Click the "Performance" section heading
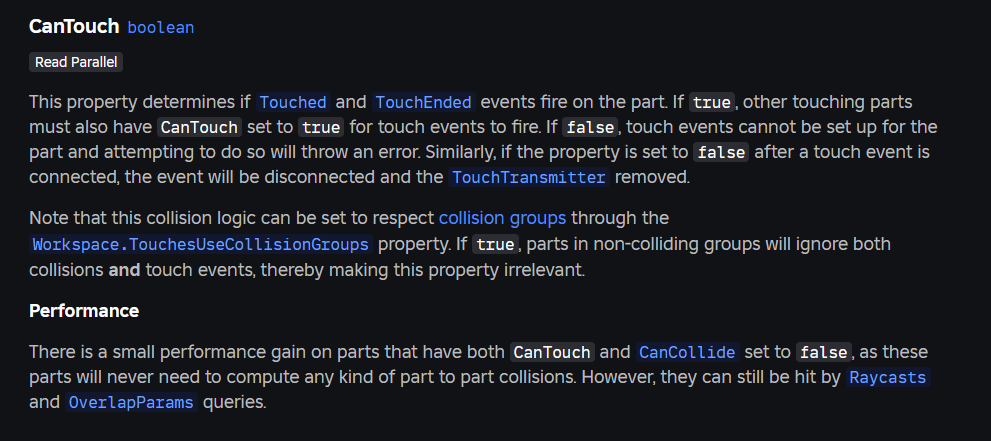 pos(84,311)
